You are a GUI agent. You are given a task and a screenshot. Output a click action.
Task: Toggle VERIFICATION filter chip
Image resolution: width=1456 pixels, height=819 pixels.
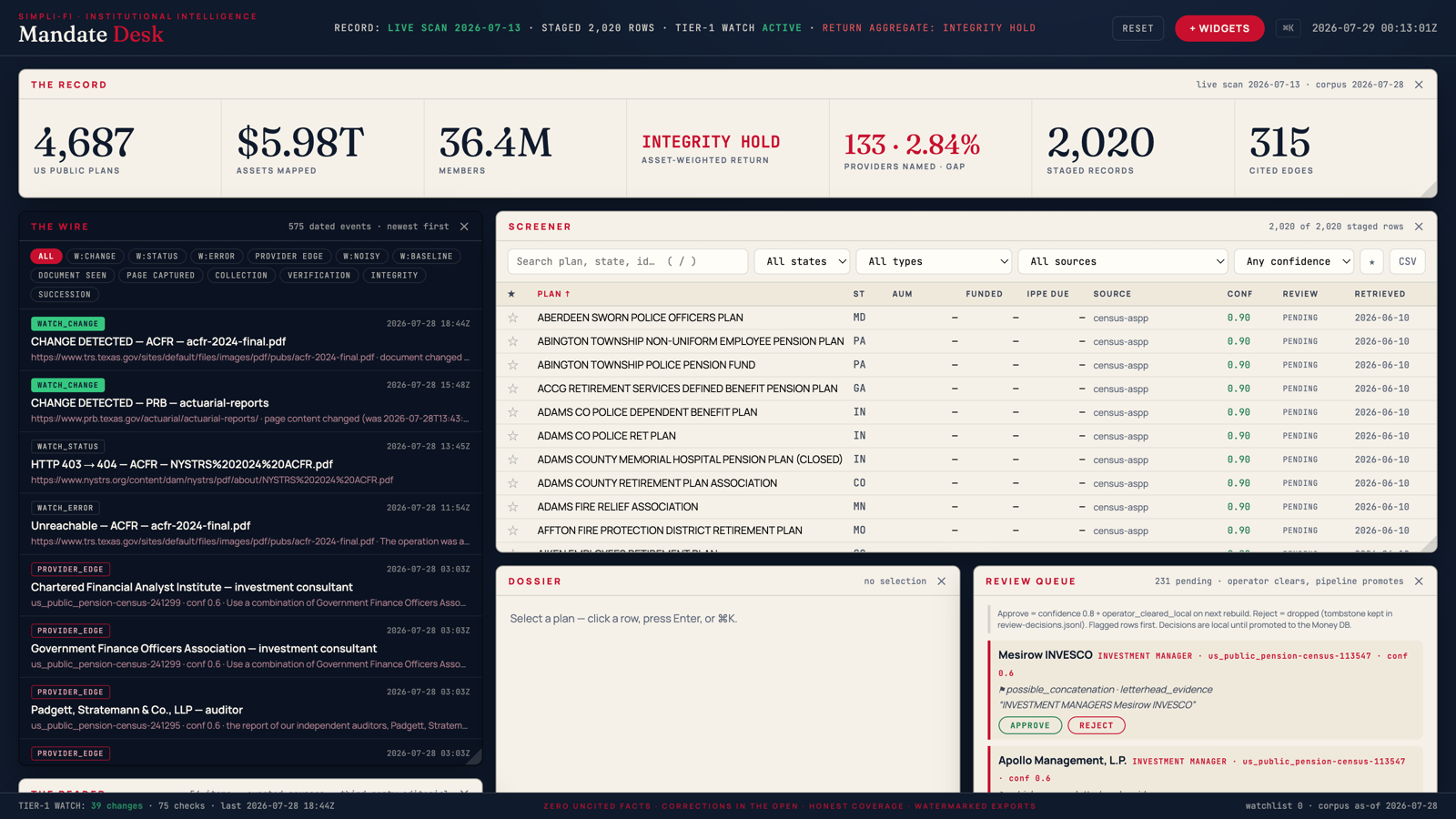[x=318, y=276]
